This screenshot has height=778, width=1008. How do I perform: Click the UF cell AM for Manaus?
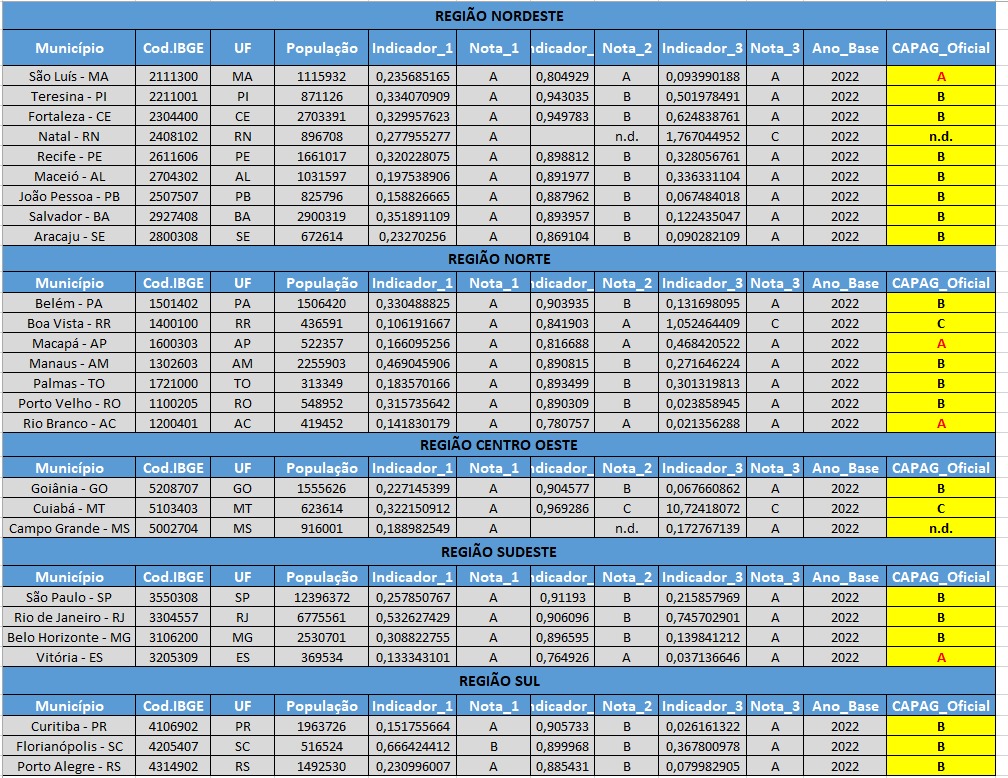pos(242,363)
